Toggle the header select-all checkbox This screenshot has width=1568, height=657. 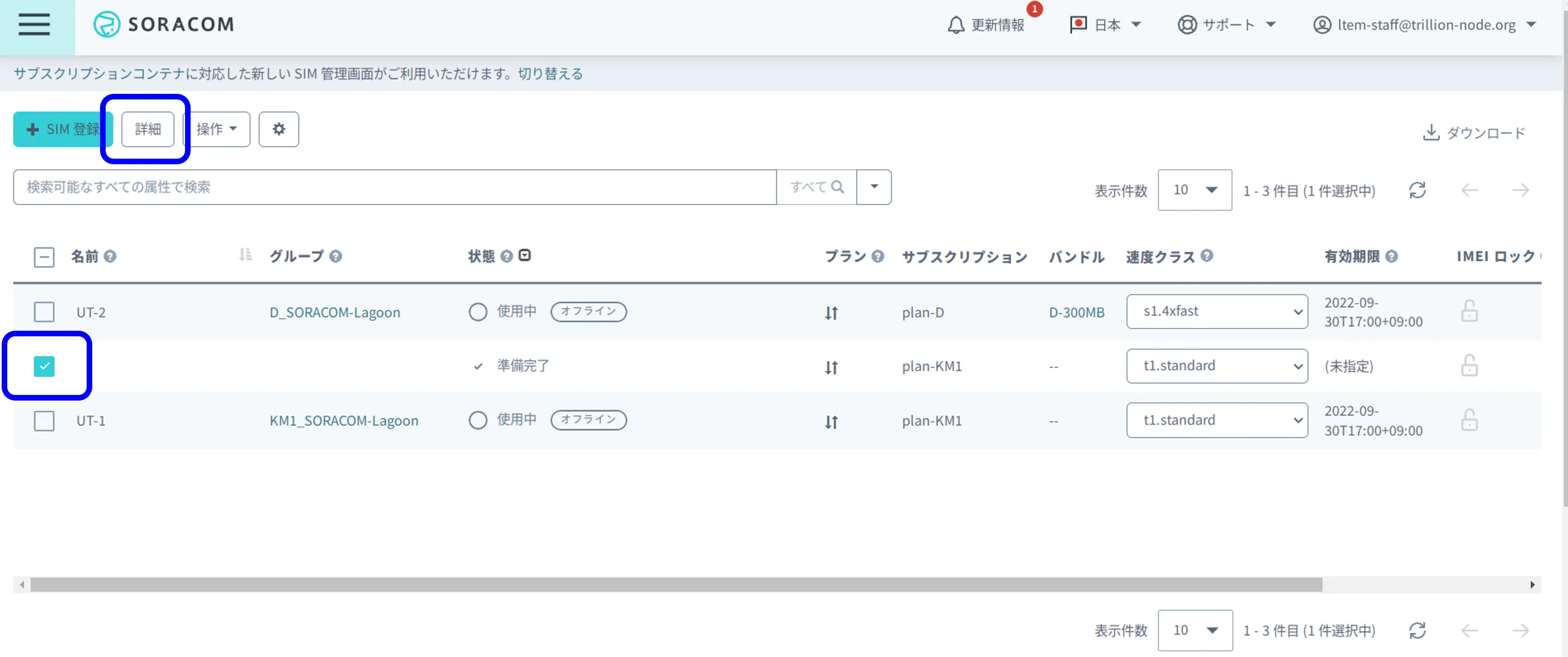pos(44,258)
